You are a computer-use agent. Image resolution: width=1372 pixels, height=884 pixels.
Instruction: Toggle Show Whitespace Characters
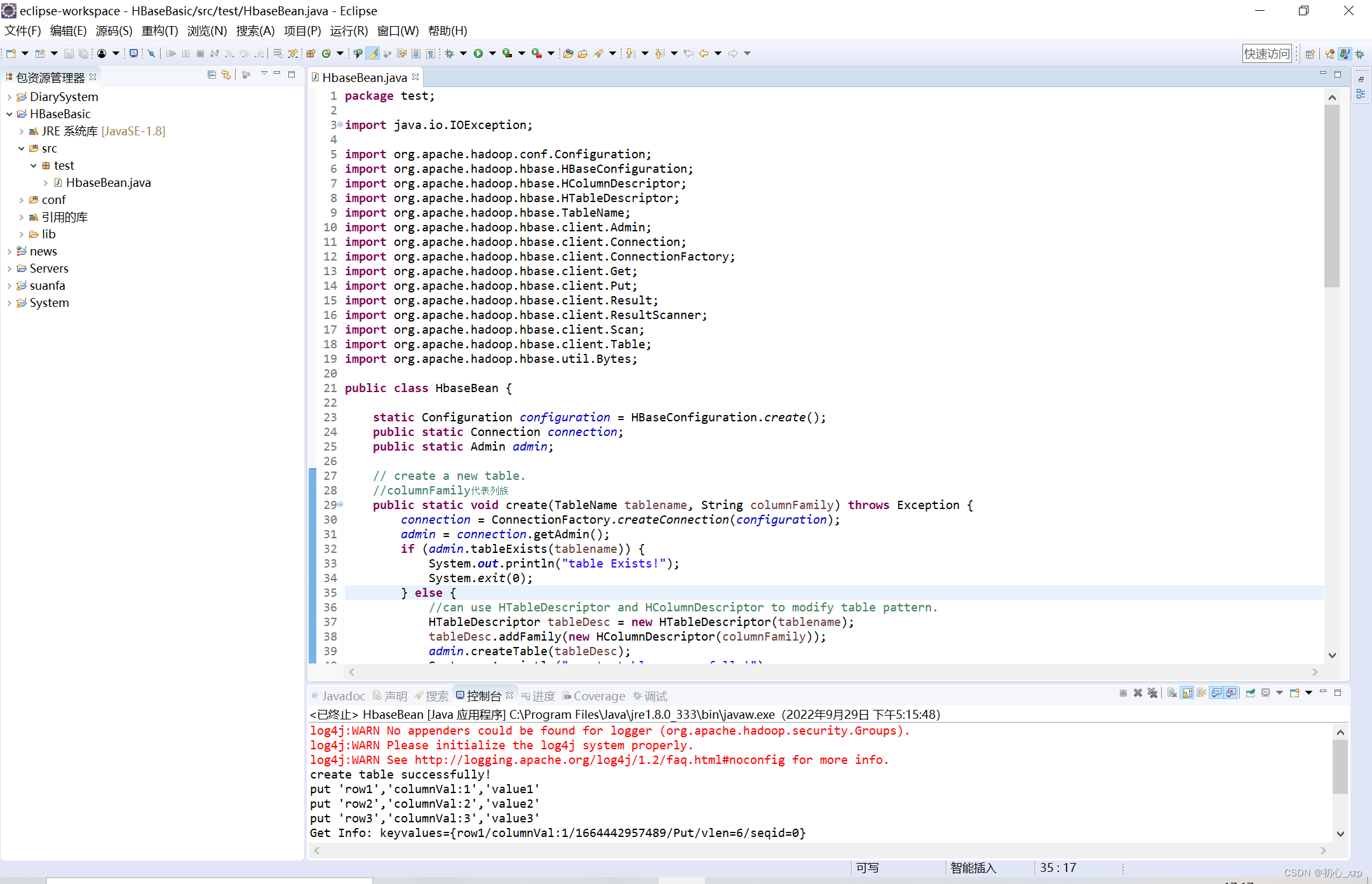(430, 53)
